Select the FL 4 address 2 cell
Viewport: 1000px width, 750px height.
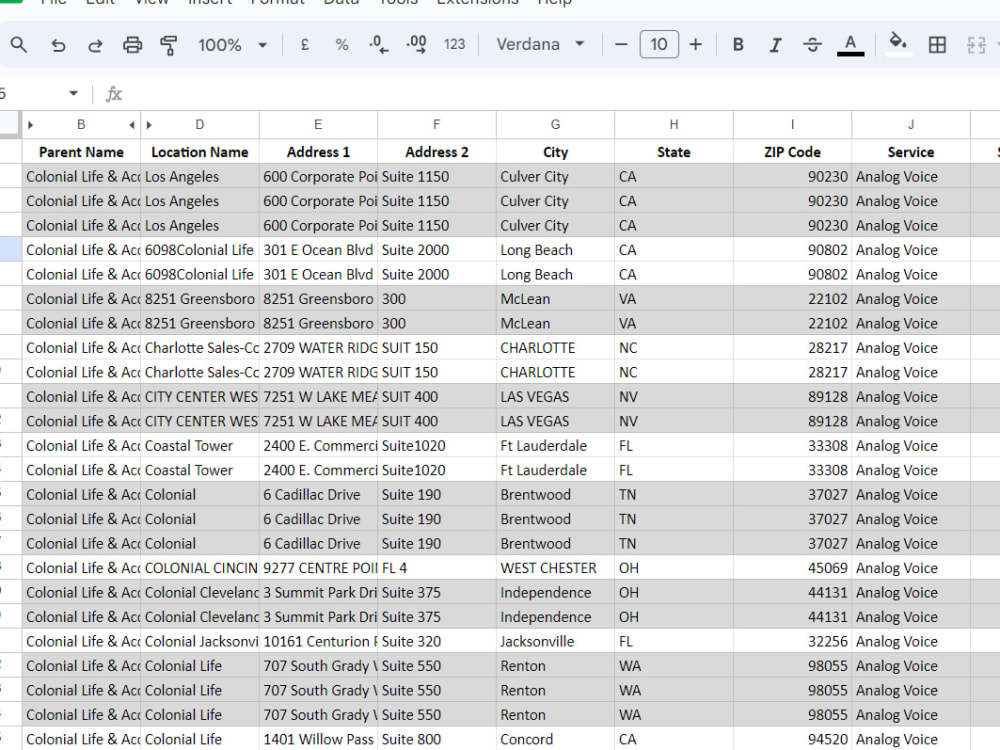[437, 568]
